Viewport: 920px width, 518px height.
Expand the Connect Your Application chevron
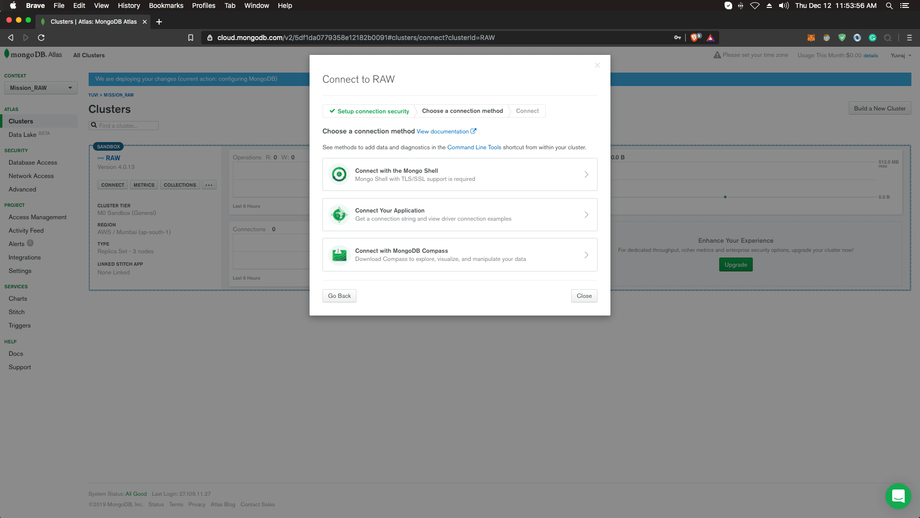(586, 214)
